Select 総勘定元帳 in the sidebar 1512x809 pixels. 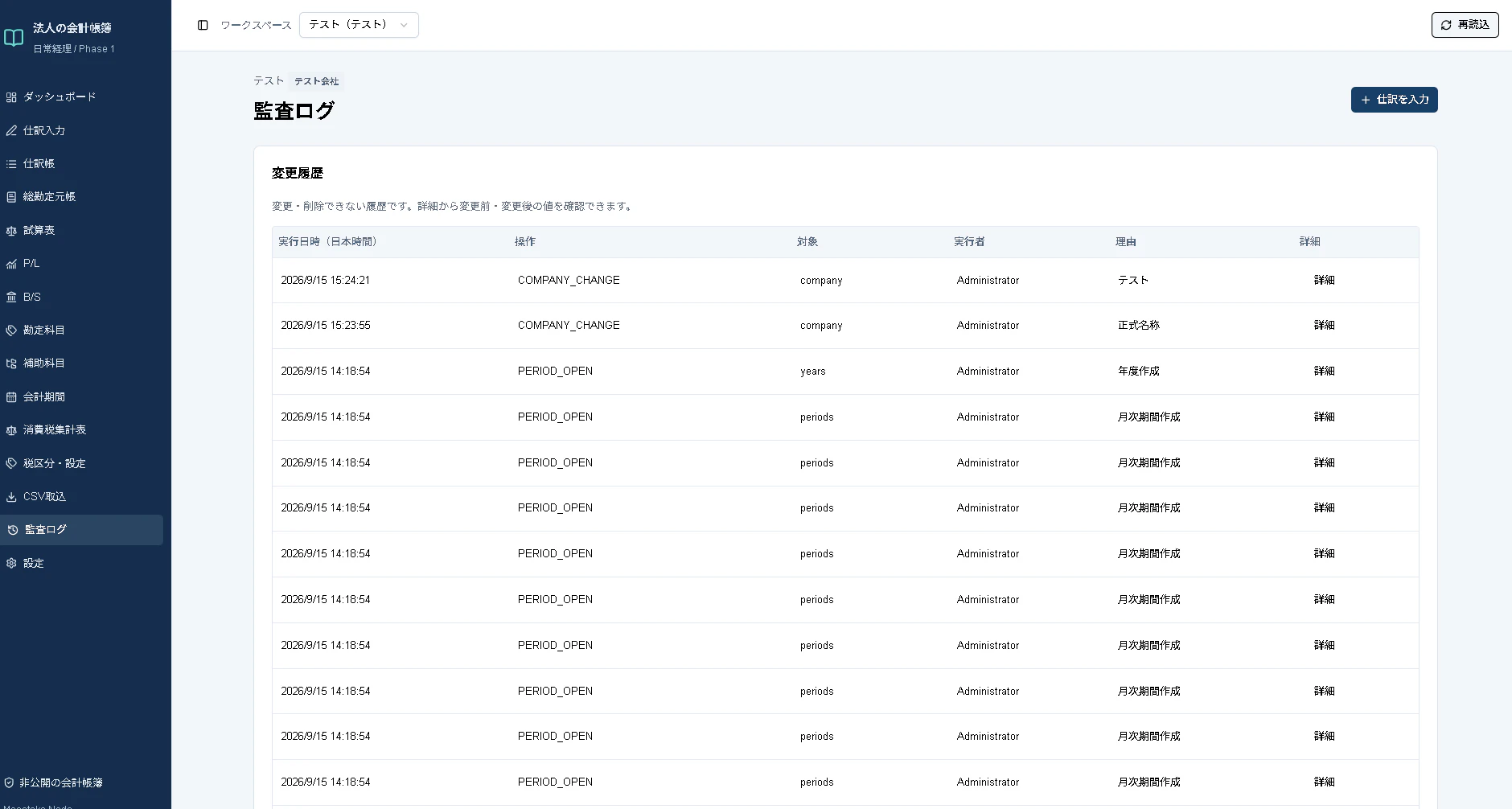point(81,196)
